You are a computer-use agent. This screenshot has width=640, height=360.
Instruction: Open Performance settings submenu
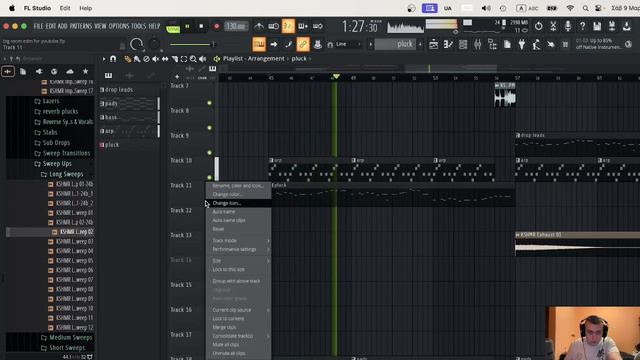pos(238,249)
